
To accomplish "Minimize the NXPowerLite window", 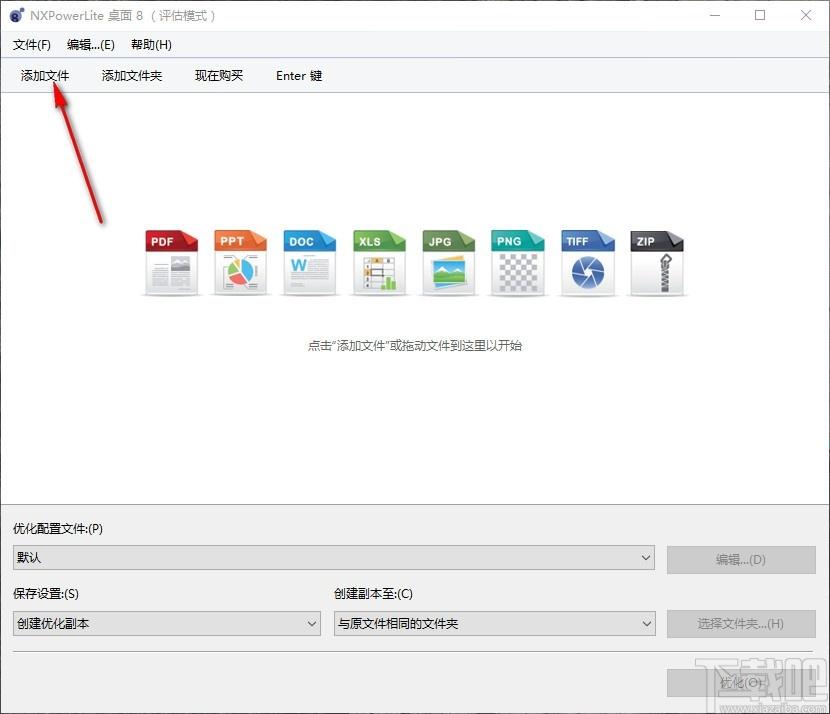I will pyautogui.click(x=715, y=15).
